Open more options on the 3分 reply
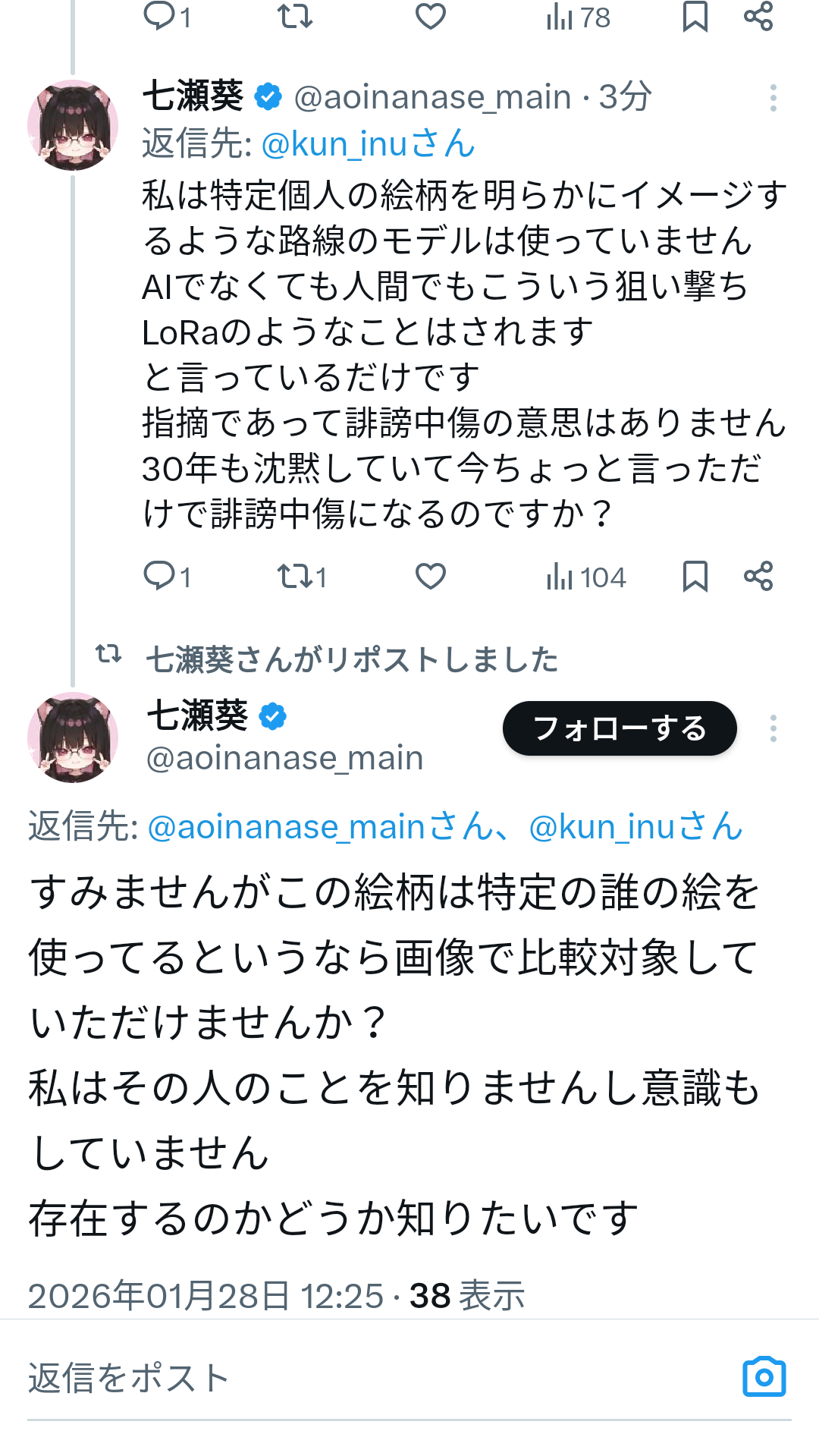Viewport: 819px width, 1456px height. [773, 98]
